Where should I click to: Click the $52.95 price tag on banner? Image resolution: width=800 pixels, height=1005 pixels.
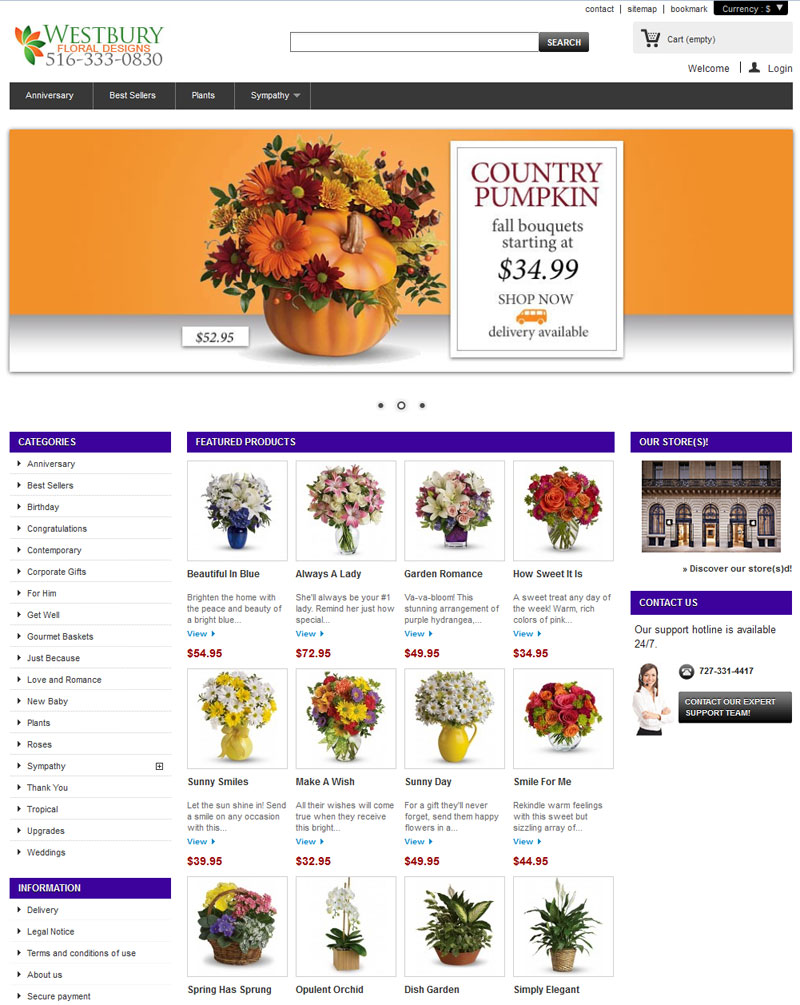(x=215, y=337)
